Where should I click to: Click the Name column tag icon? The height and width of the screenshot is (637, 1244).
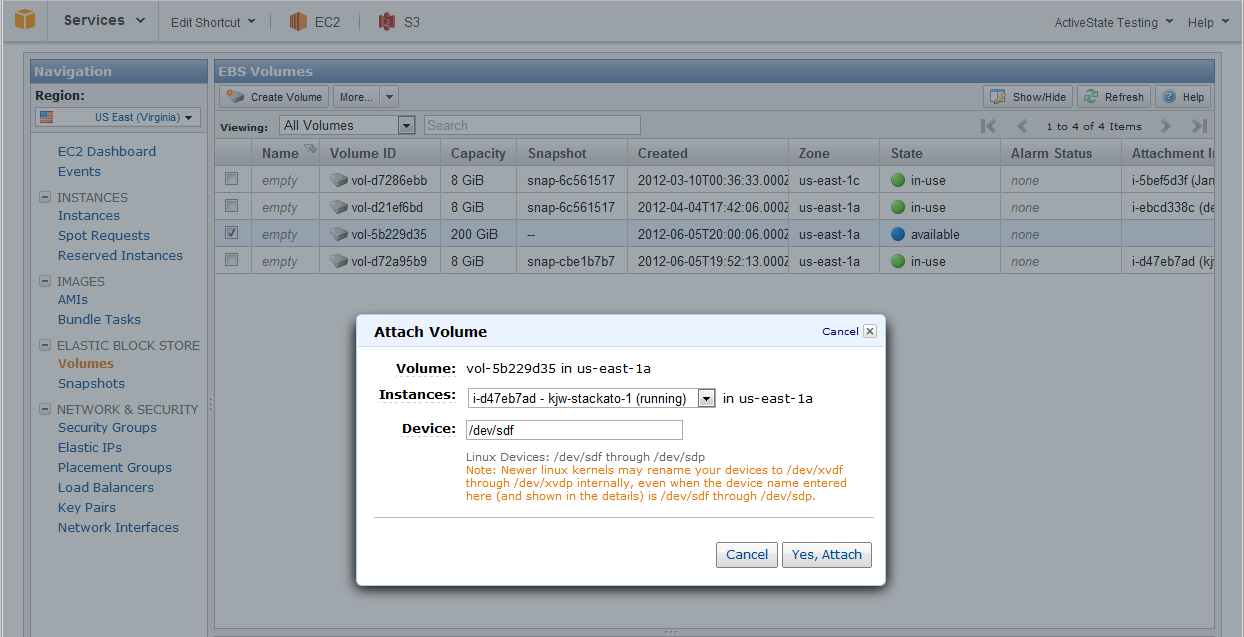[x=310, y=150]
